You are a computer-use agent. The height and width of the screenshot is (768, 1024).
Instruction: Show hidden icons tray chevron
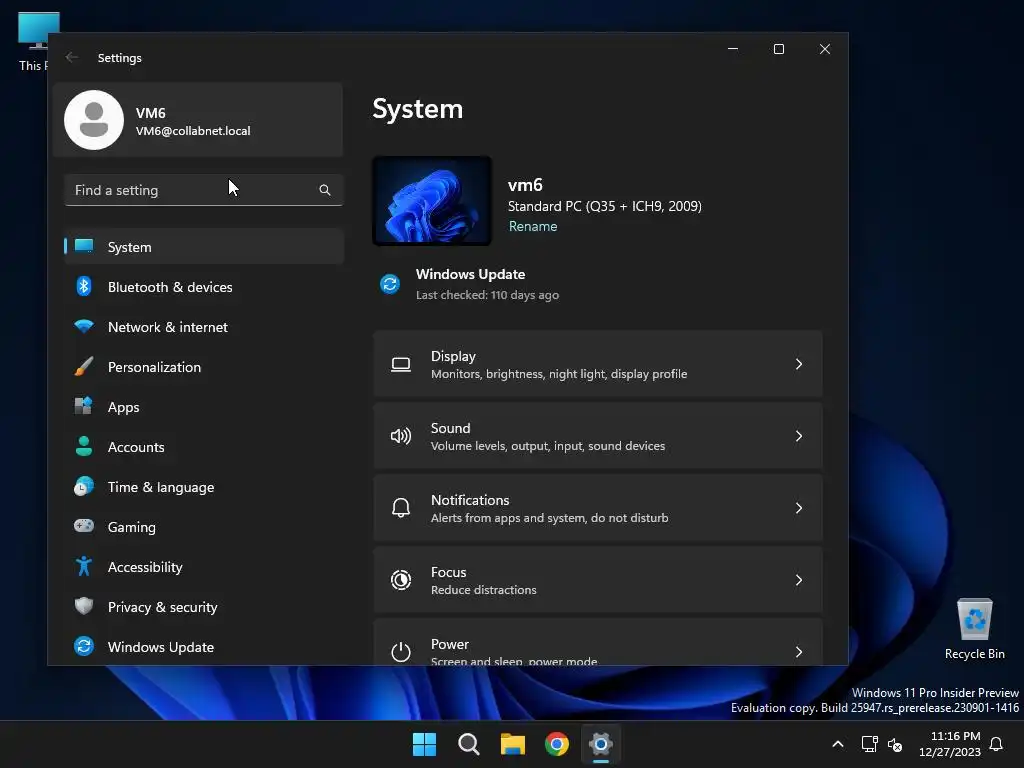[838, 744]
